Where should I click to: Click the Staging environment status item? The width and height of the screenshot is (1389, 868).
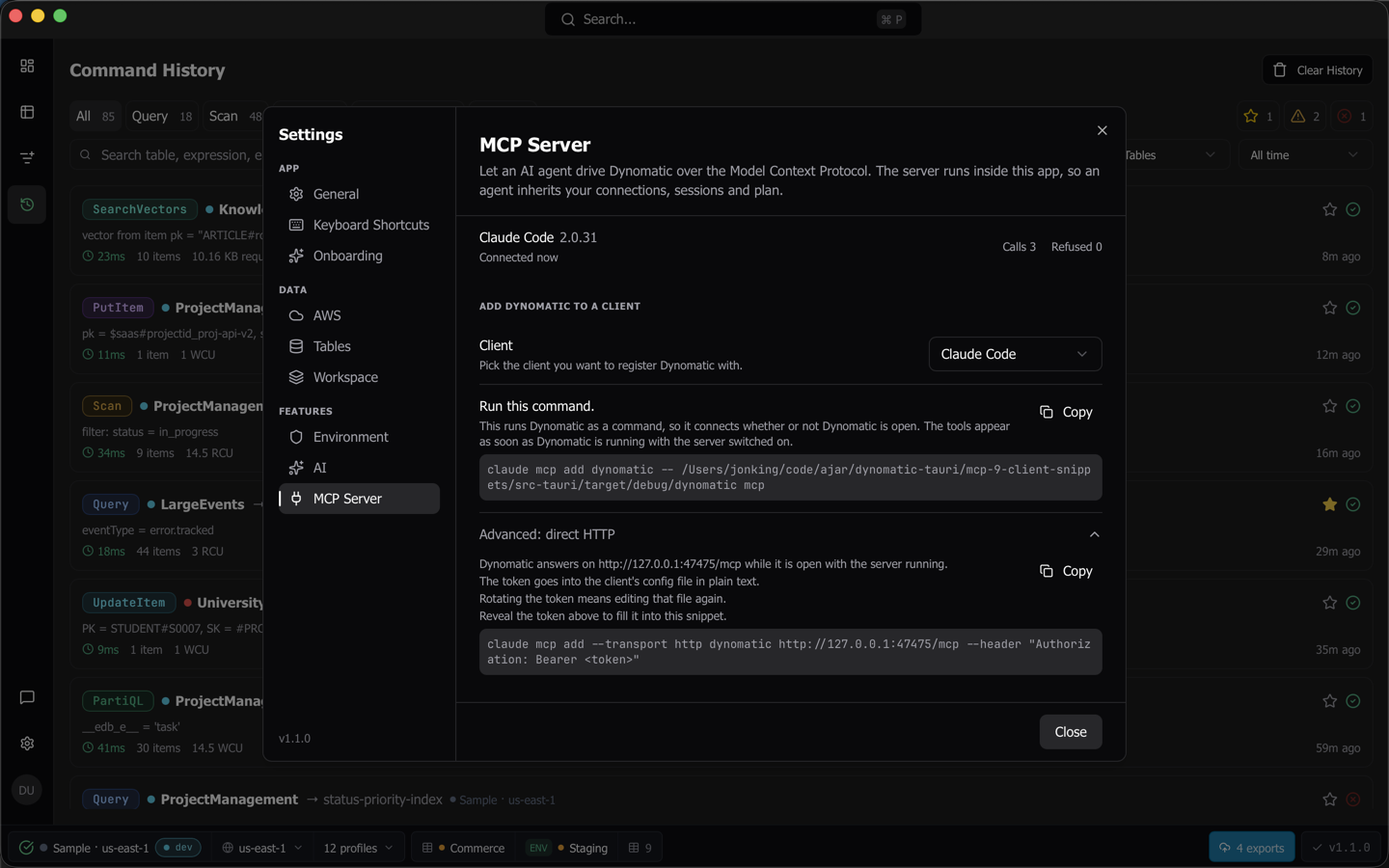pos(567,848)
